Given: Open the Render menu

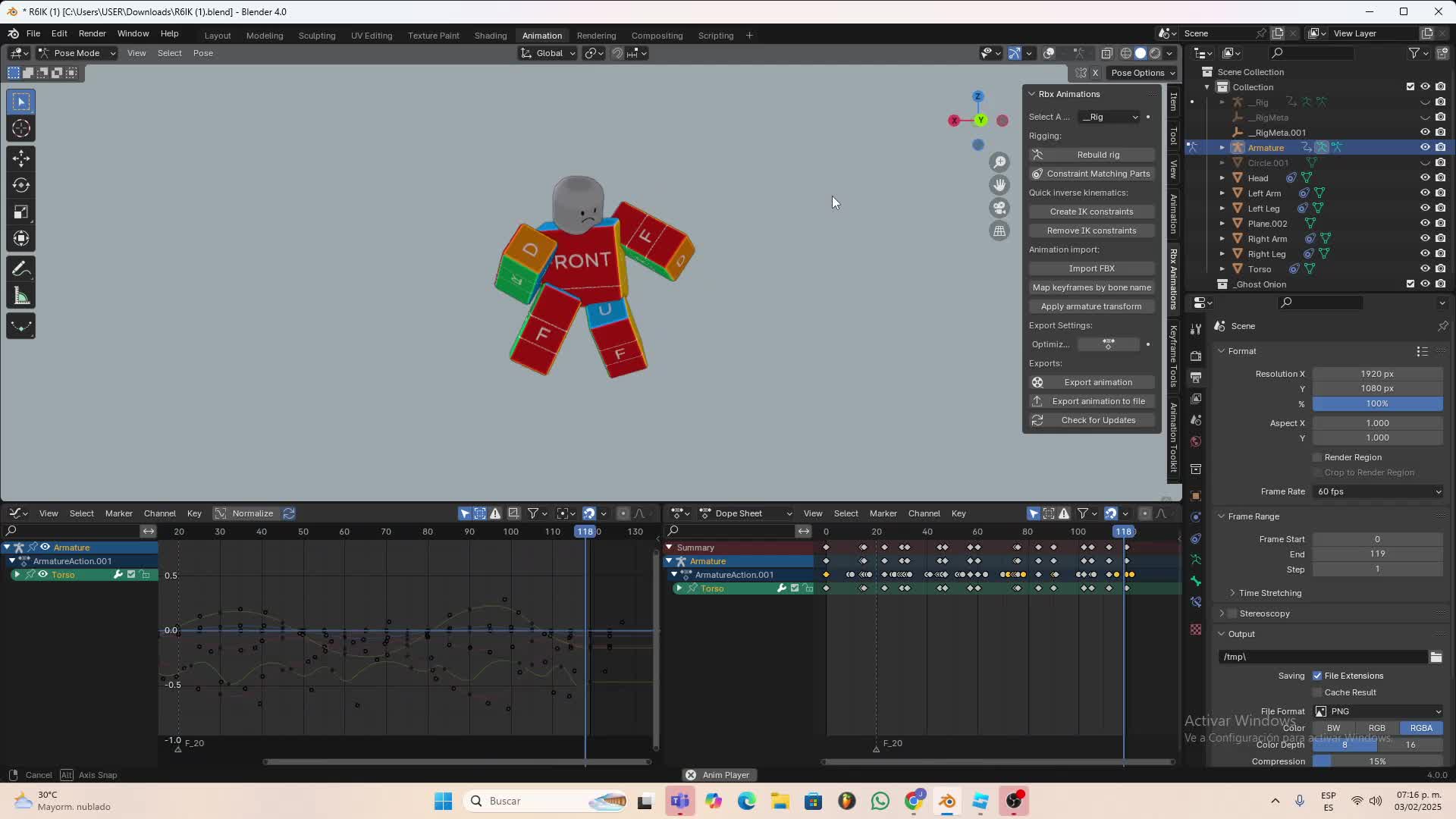Looking at the screenshot, I should pos(92,33).
